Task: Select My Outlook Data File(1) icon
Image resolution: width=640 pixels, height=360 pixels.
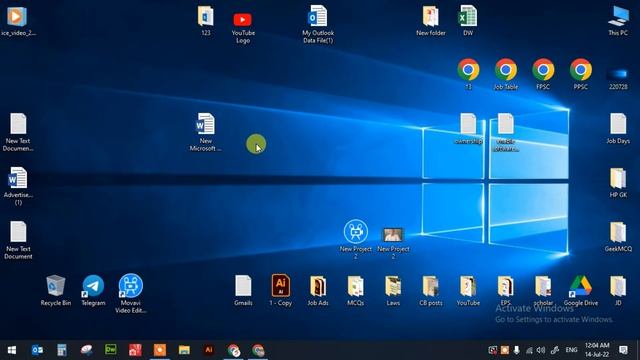Action: 318,17
